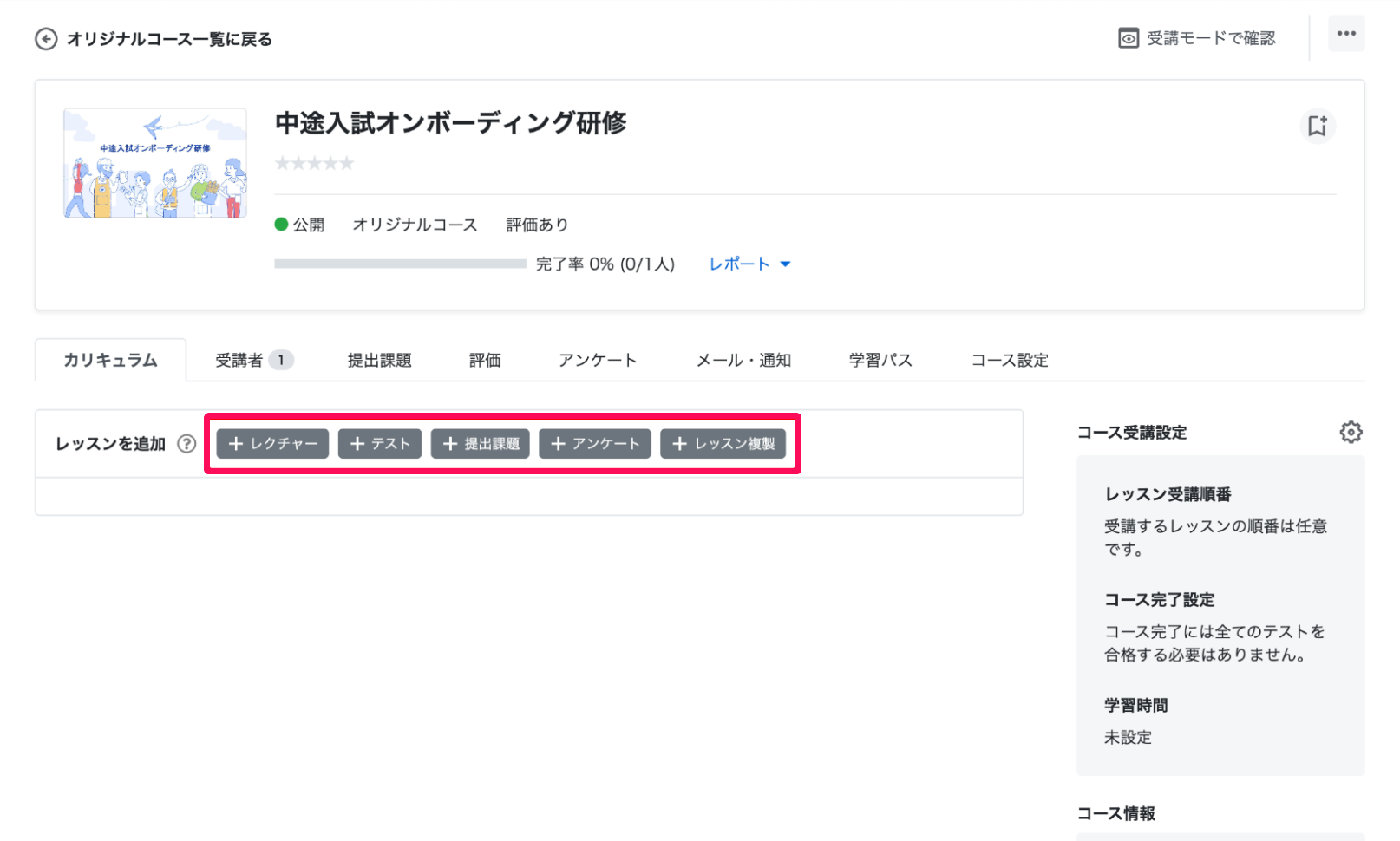Open the レポート dropdown
Screen dimensions: 1400x841
[749, 264]
